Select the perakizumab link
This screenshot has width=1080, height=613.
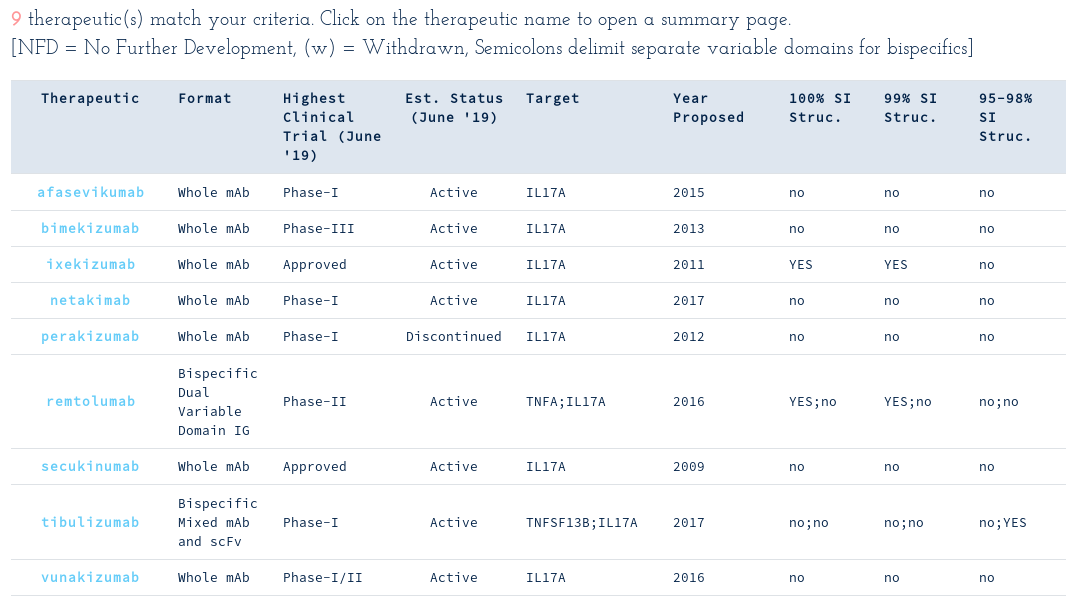[90, 336]
